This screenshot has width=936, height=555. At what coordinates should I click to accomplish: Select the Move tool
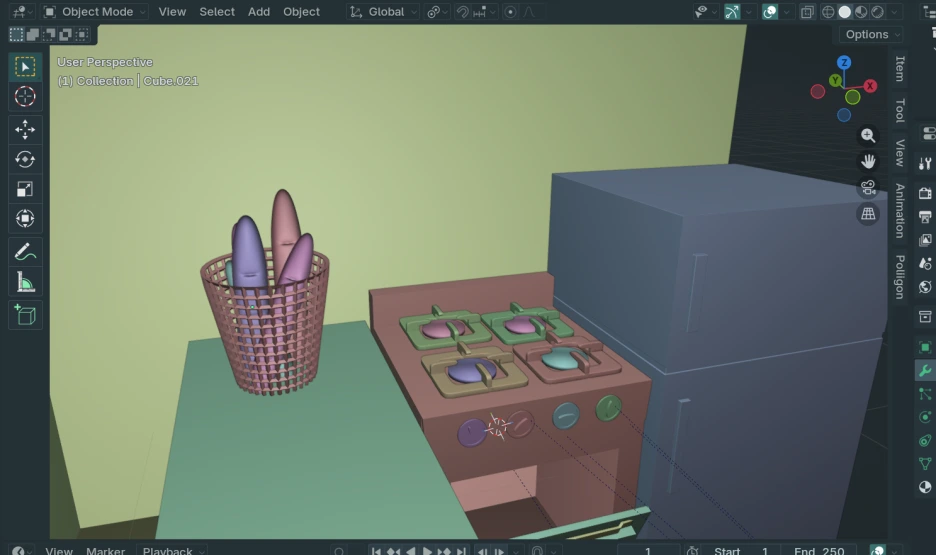(25, 130)
